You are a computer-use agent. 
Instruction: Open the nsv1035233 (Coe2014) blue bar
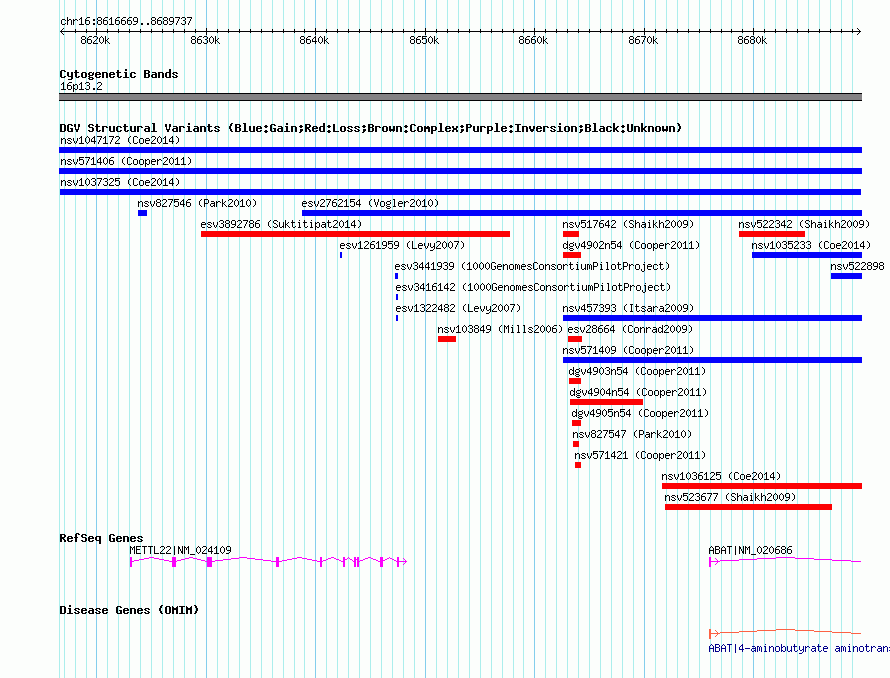[x=807, y=255]
